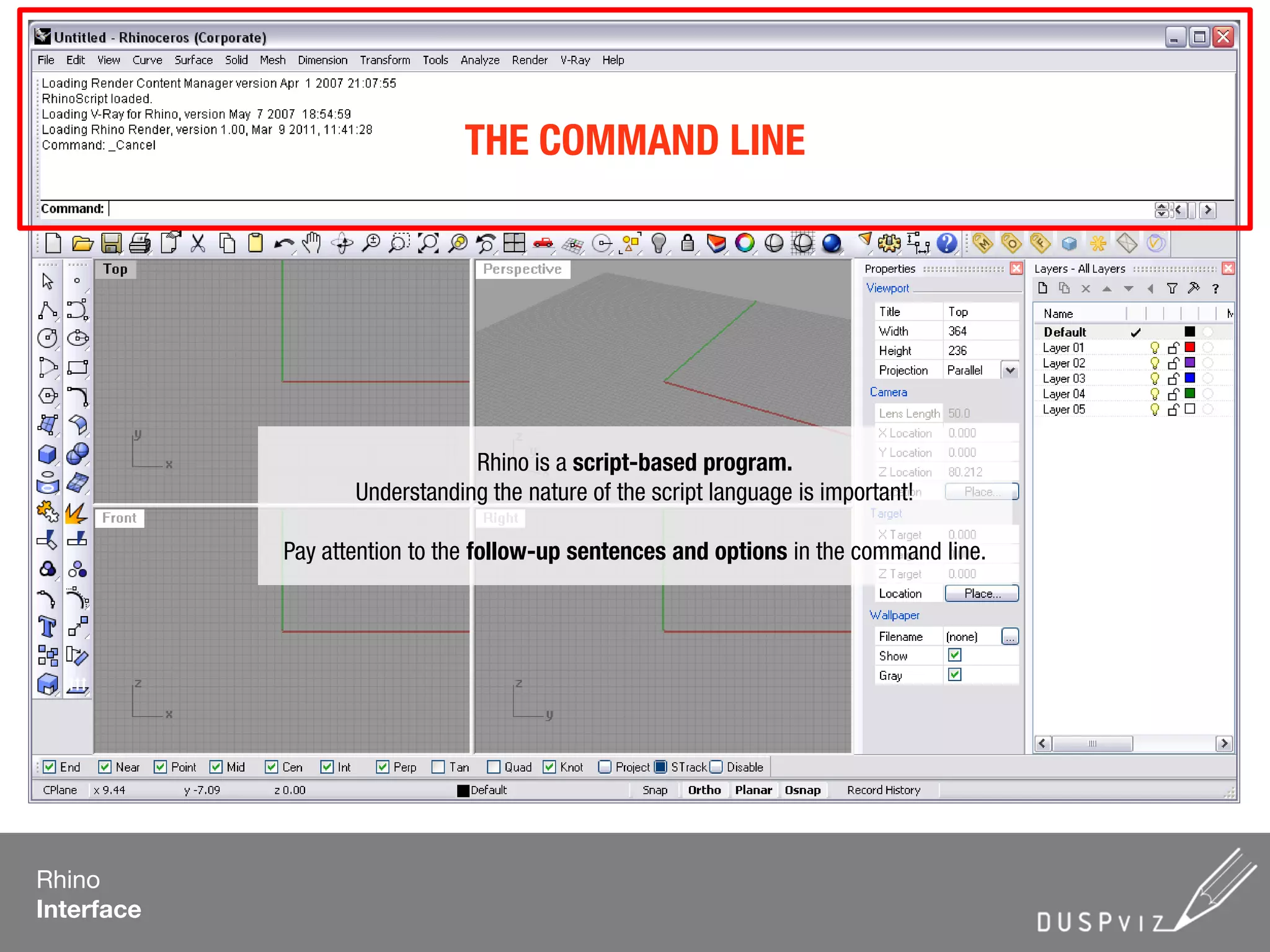1270x952 pixels.
Task: Click the lock objects padlock icon
Action: click(x=687, y=244)
